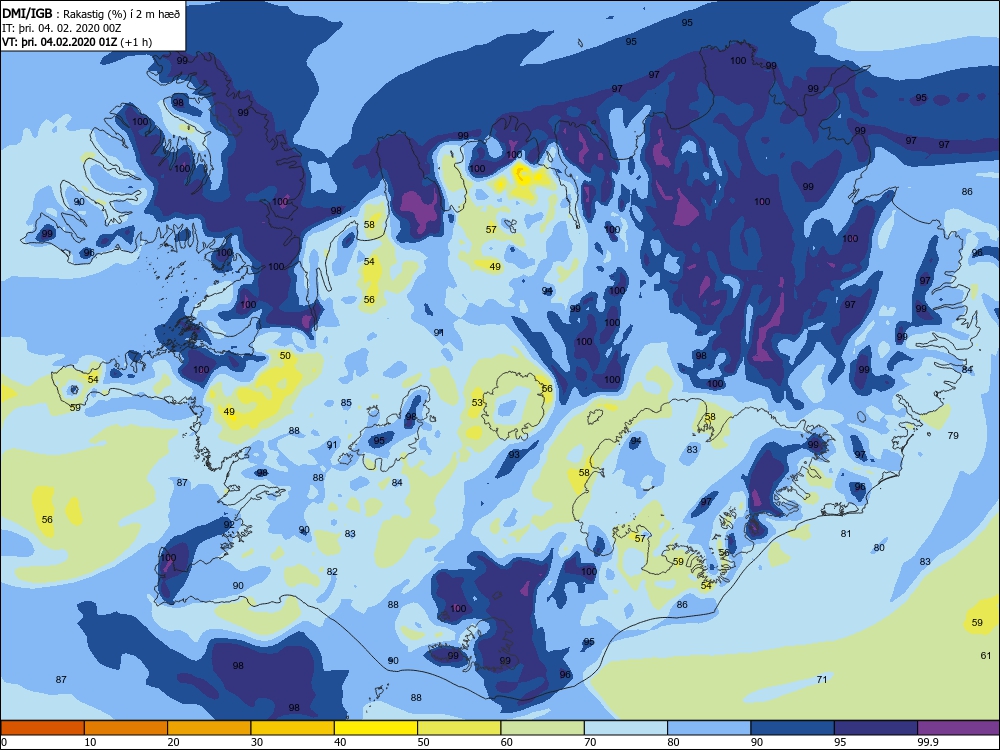Select the amber 30–40 legend swatch
The width and height of the screenshot is (1000, 750).
[x=293, y=728]
